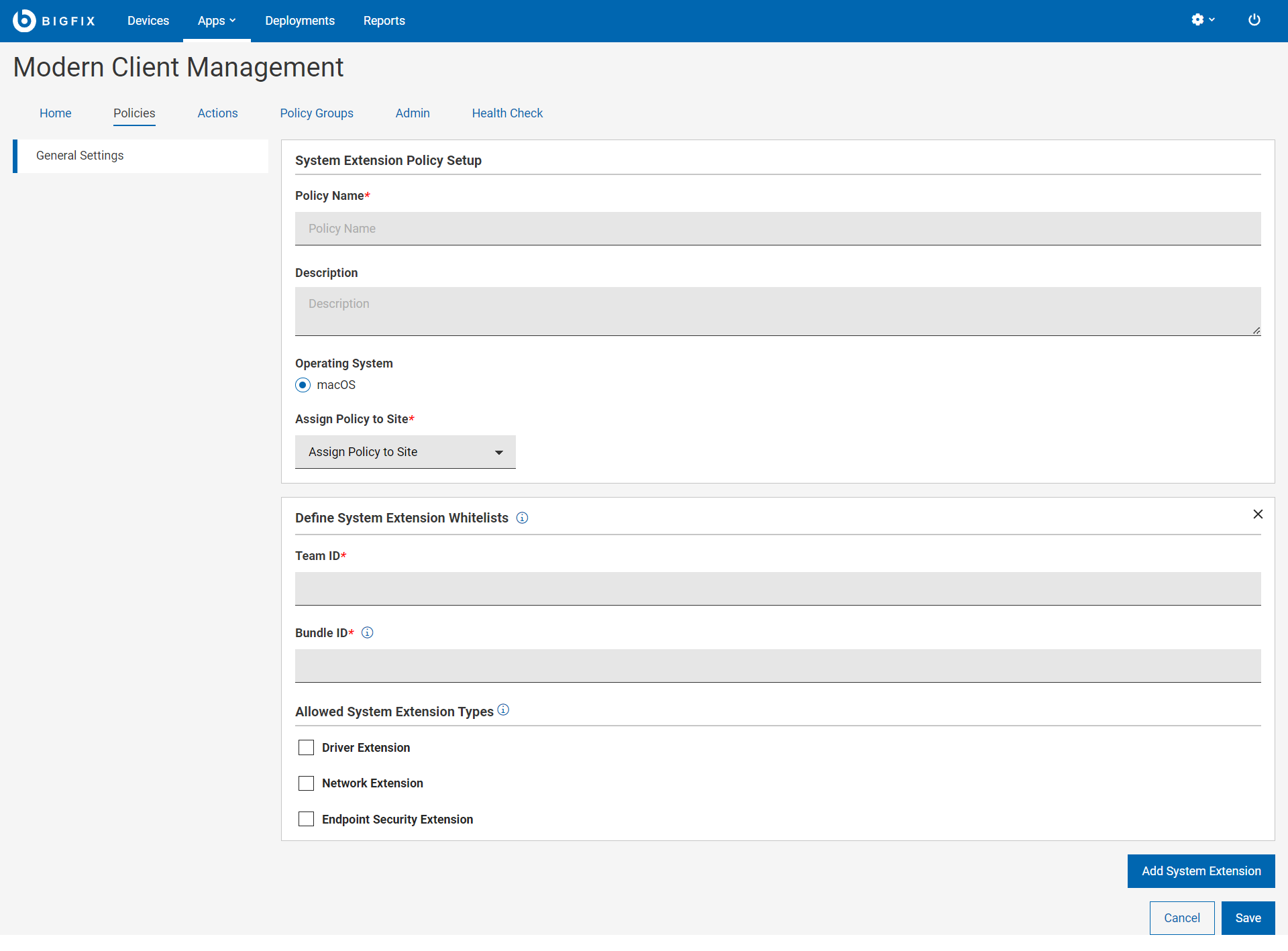The height and width of the screenshot is (951, 1288).
Task: Click the BigFix logo icon
Action: [x=24, y=21]
